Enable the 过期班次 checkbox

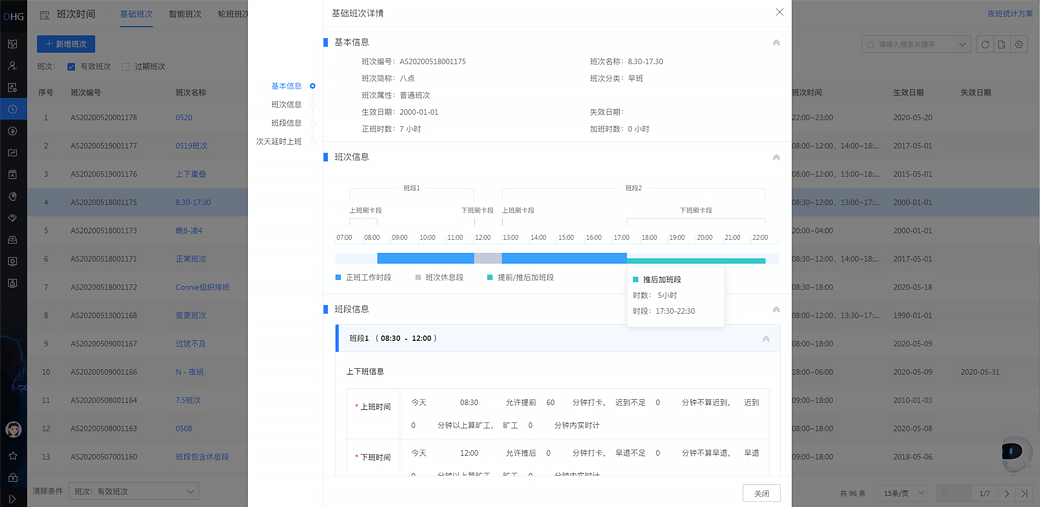[125, 67]
